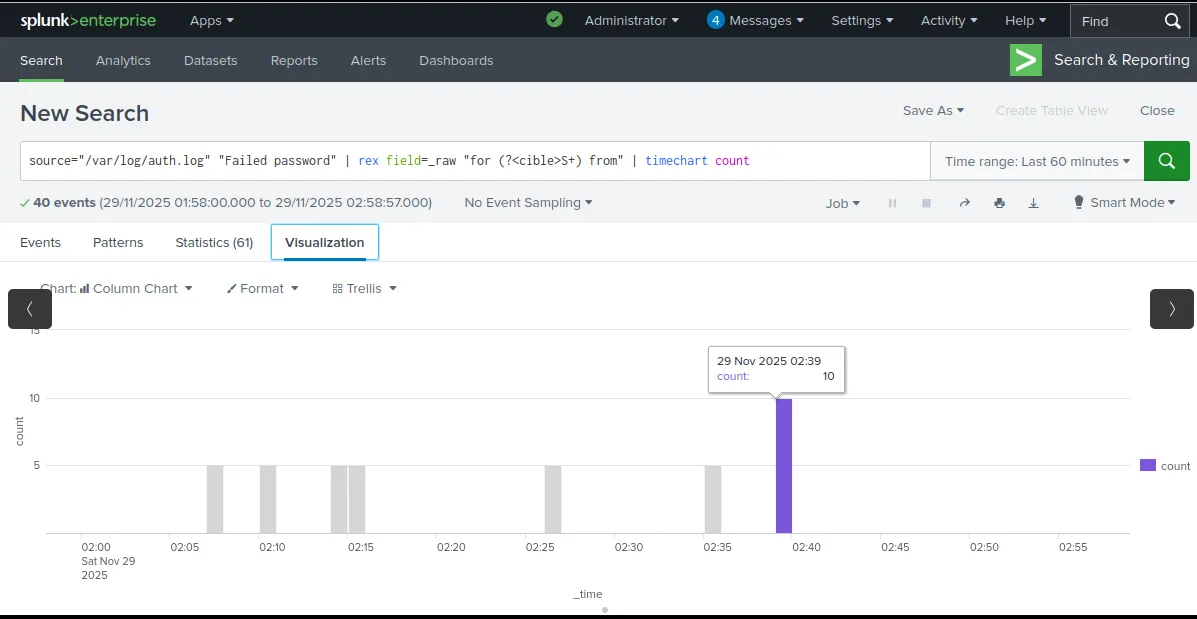The width and height of the screenshot is (1197, 619).
Task: Open the Activity menu
Action: pos(949,21)
